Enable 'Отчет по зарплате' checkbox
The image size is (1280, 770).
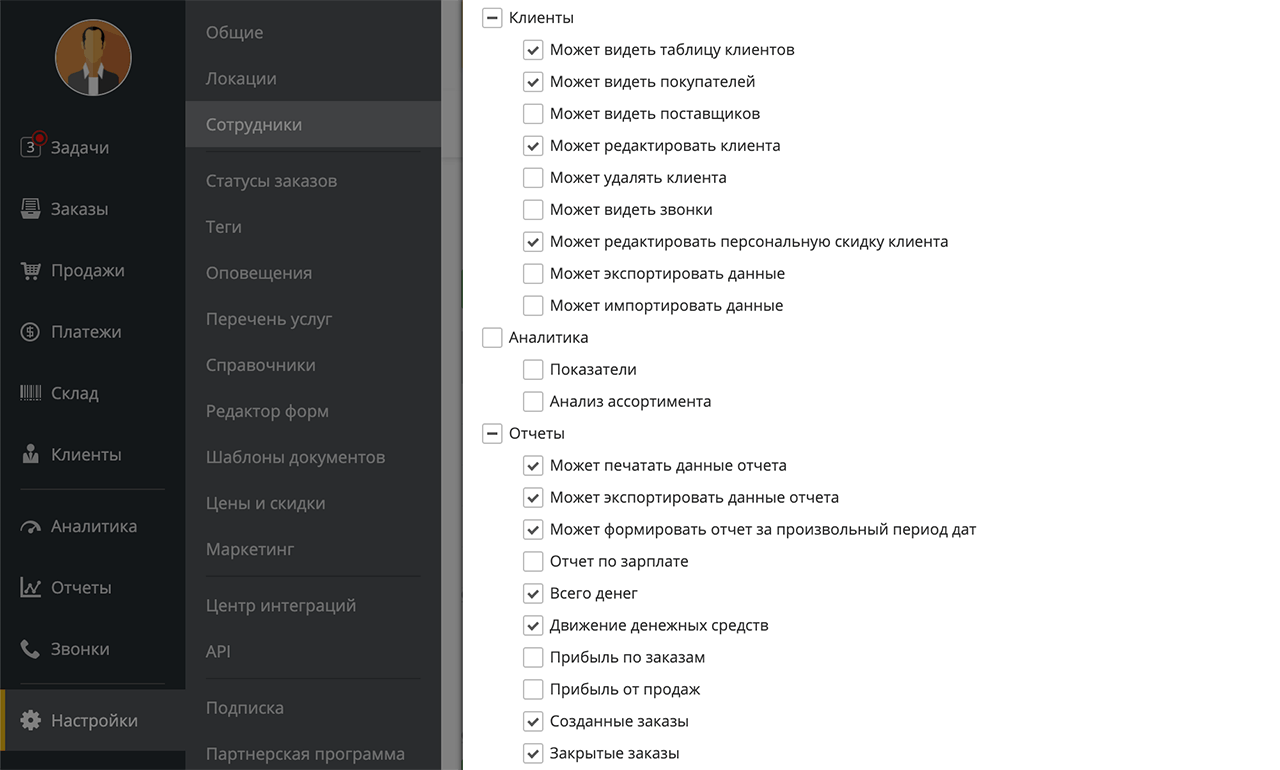[x=533, y=561]
